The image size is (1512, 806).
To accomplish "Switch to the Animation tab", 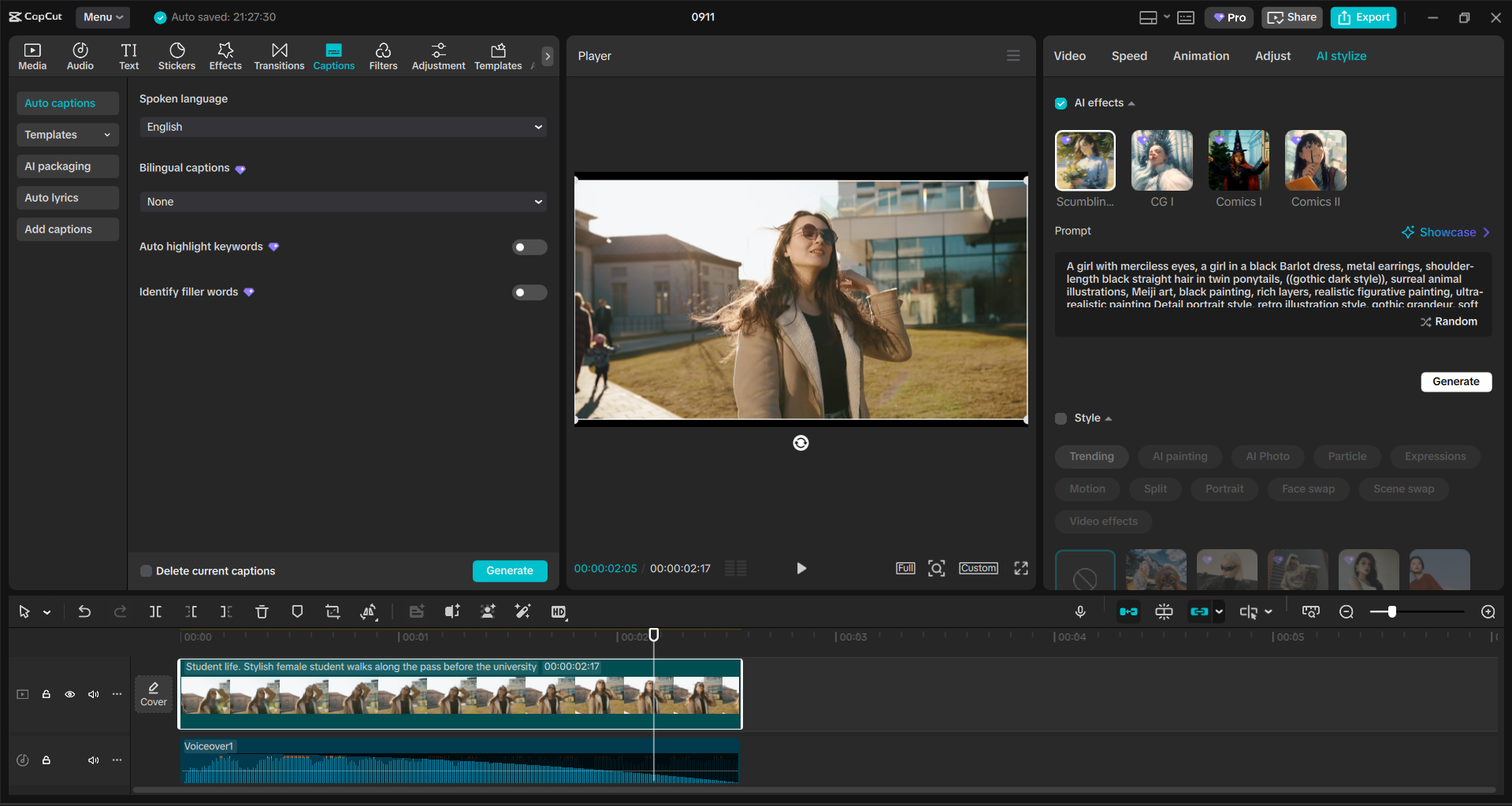I will 1200,56.
